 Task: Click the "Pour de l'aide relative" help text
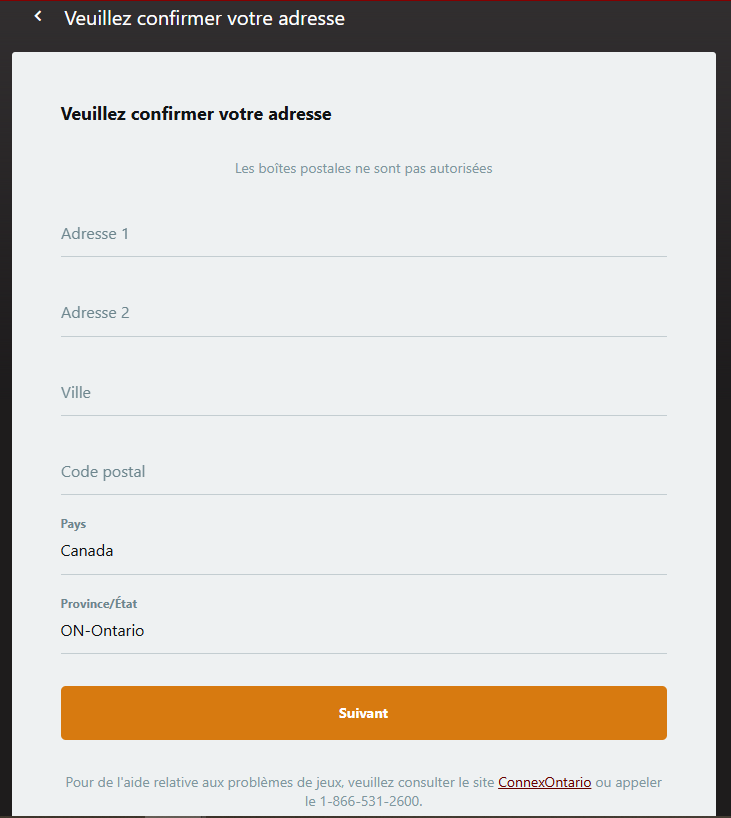(x=280, y=782)
